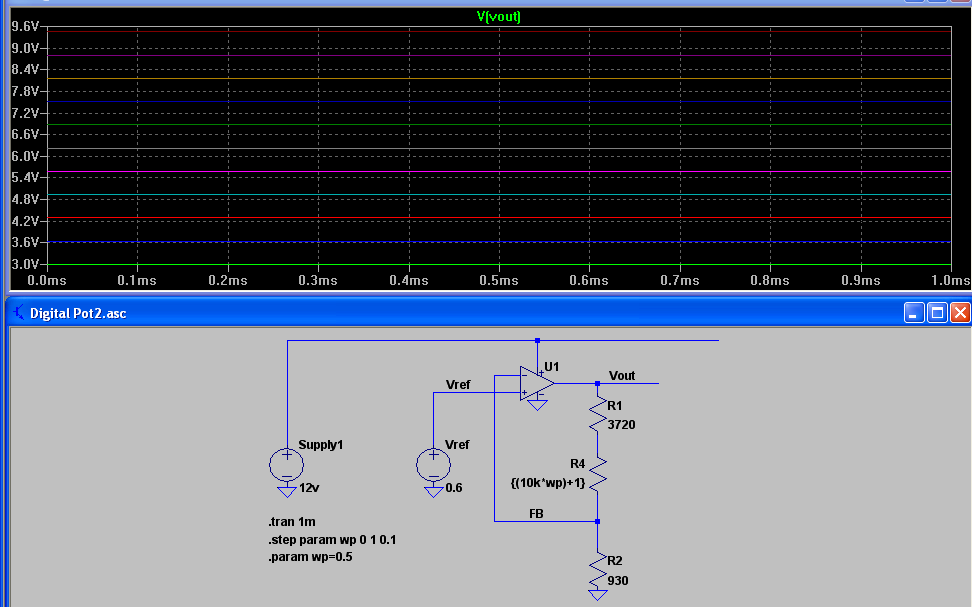This screenshot has width=972, height=607.
Task: Click the 0.0ms time axis label
Action: [x=46, y=280]
